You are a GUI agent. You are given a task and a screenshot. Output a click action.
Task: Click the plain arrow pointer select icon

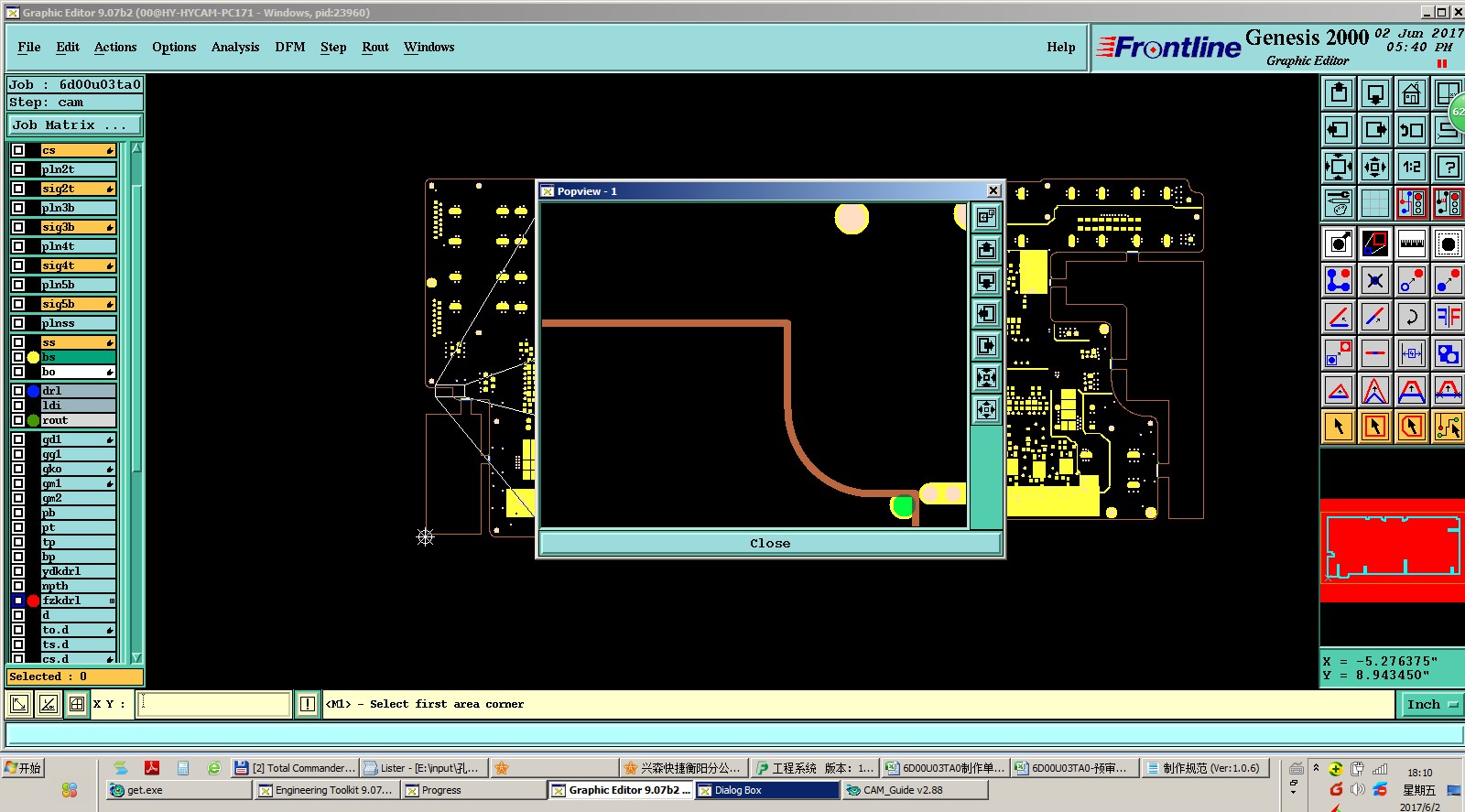point(1339,427)
